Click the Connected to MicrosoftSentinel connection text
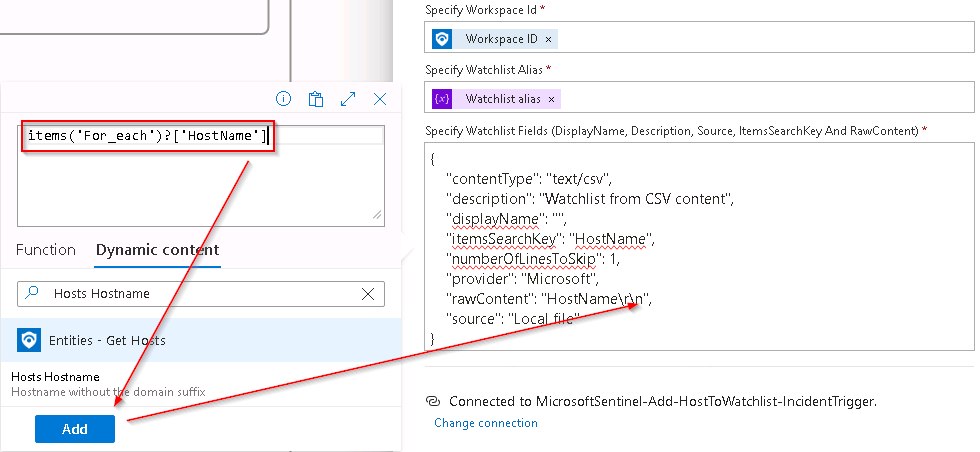Image resolution: width=980 pixels, height=452 pixels. click(x=663, y=401)
